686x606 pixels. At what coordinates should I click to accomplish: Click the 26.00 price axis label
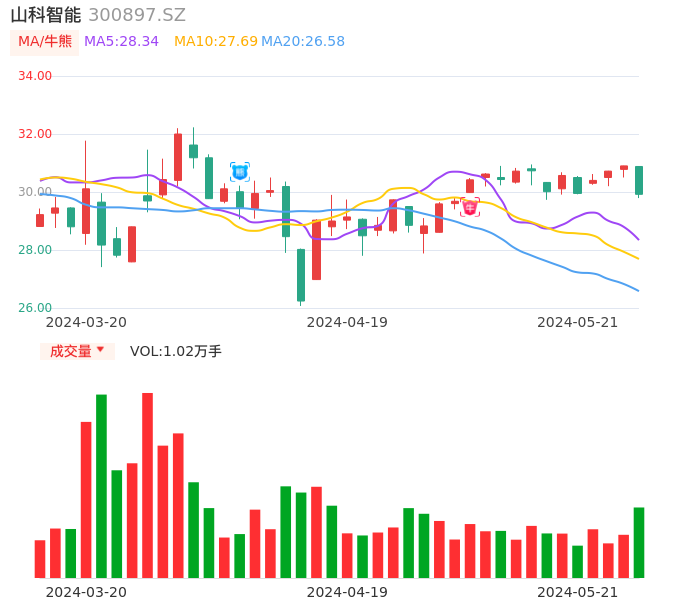(35, 308)
